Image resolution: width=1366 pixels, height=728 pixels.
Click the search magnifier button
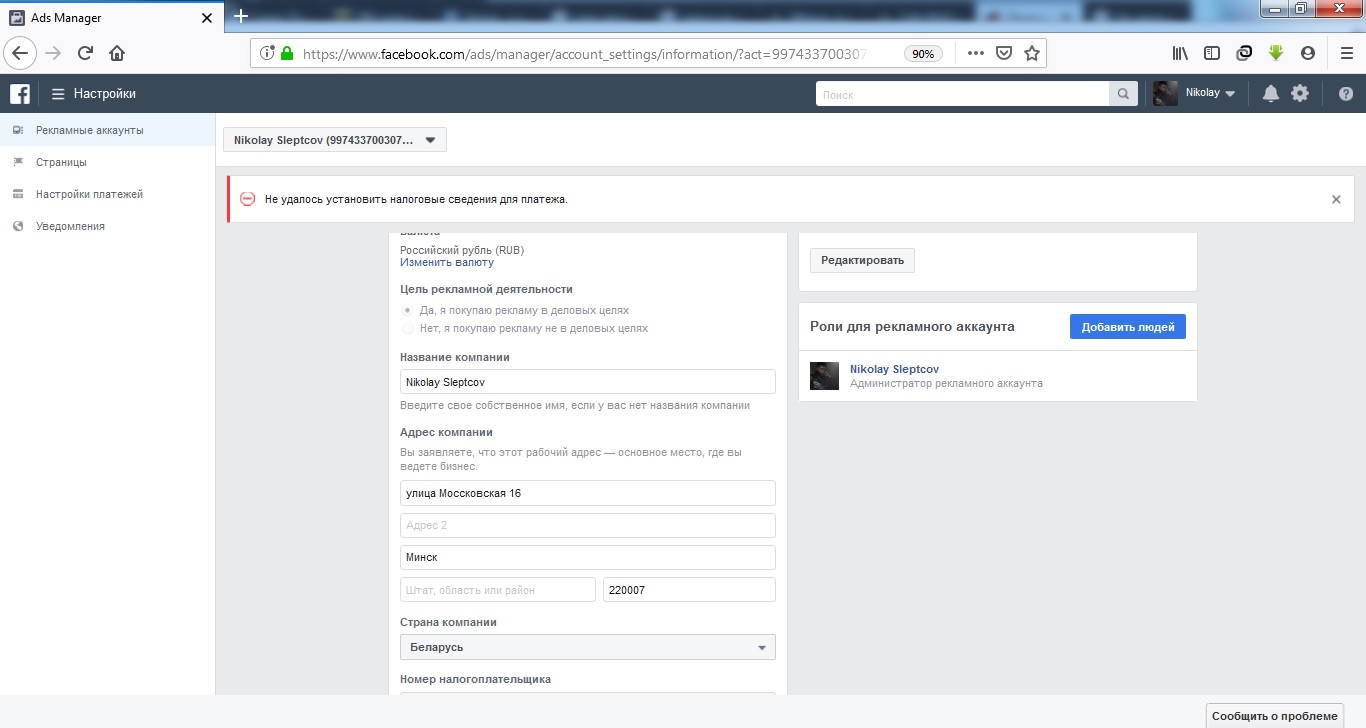(x=1123, y=94)
